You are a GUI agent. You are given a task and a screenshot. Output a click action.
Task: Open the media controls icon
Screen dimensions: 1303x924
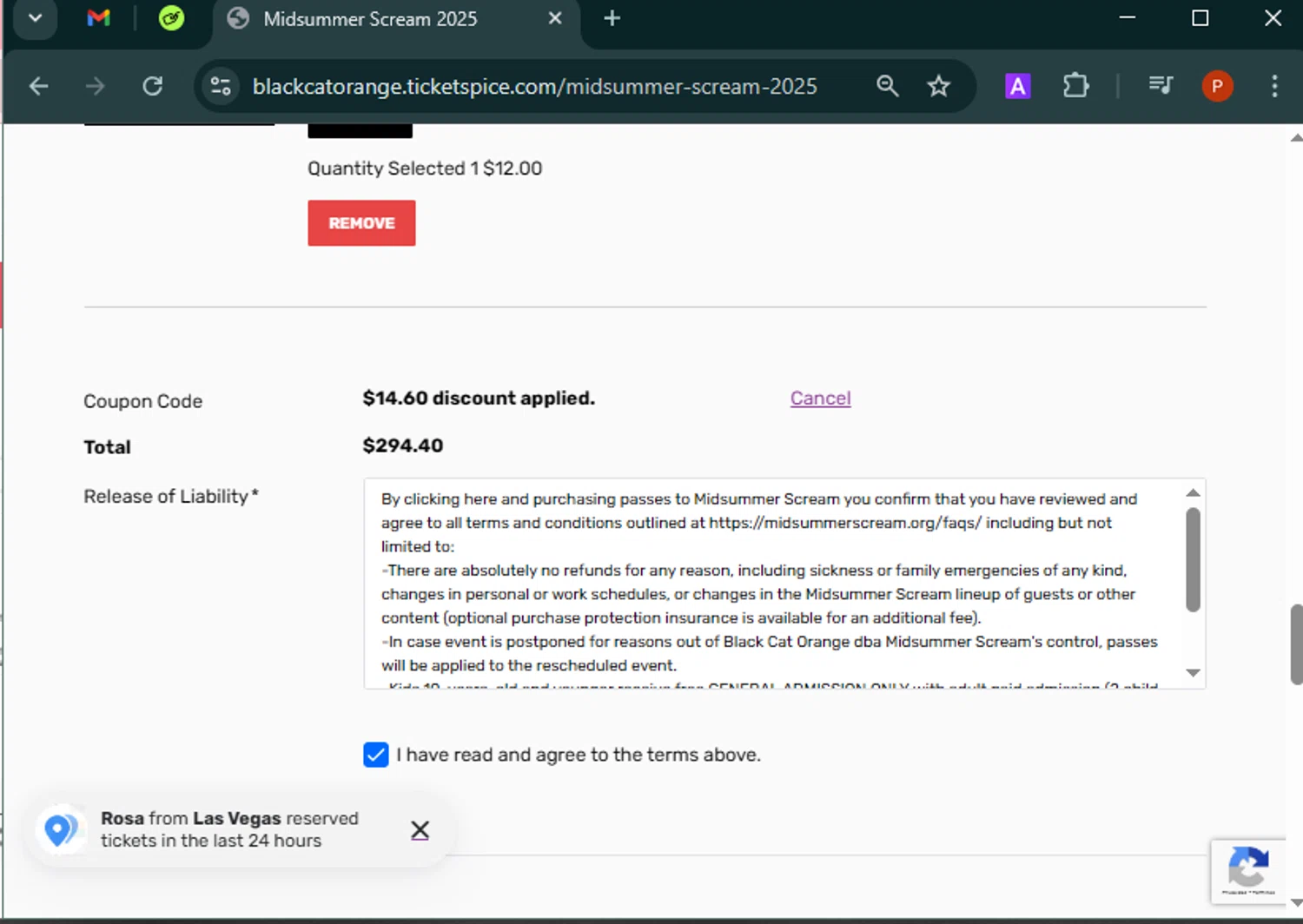[x=1161, y=86]
